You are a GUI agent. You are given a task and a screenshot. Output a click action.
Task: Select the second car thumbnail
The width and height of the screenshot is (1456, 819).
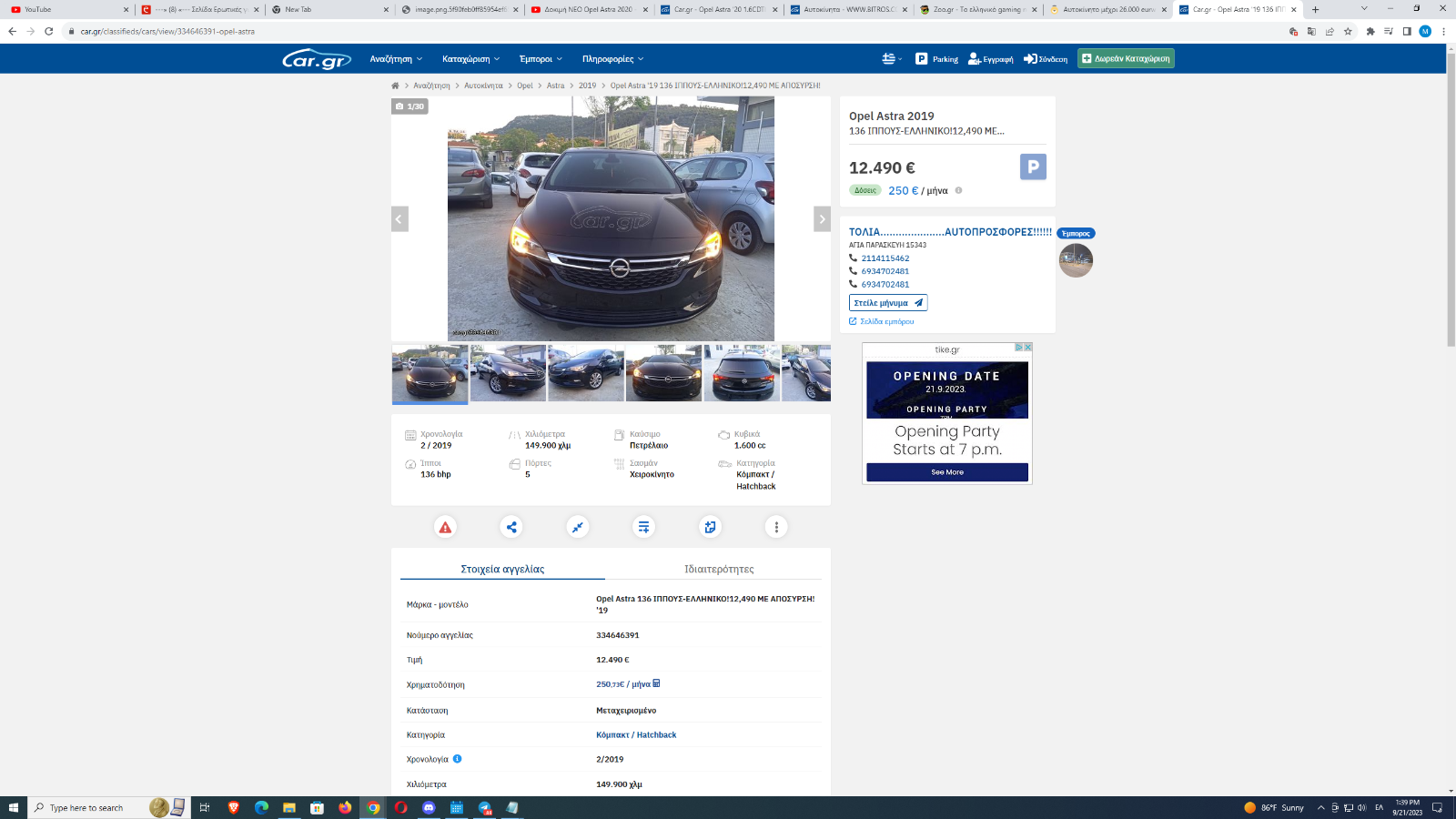click(508, 373)
